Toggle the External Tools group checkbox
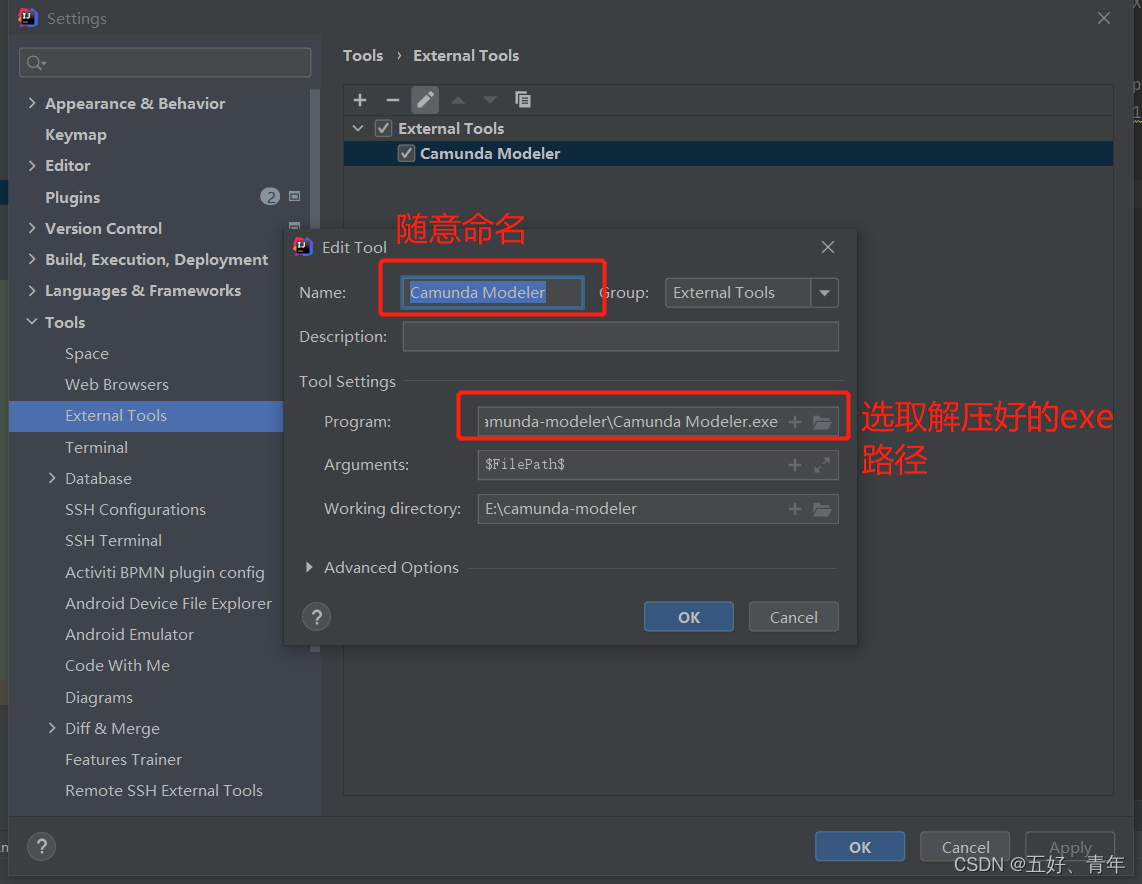This screenshot has height=884, width=1142. (384, 129)
